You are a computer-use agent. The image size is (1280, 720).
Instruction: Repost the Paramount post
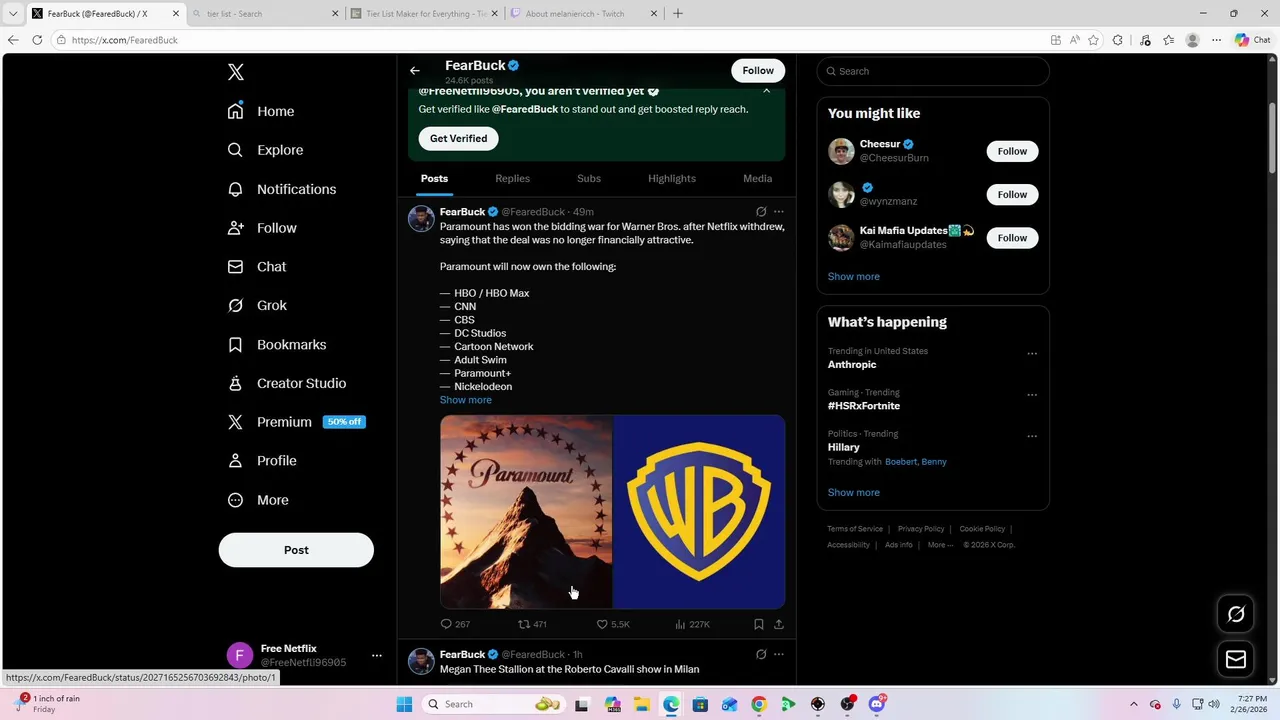pos(532,624)
